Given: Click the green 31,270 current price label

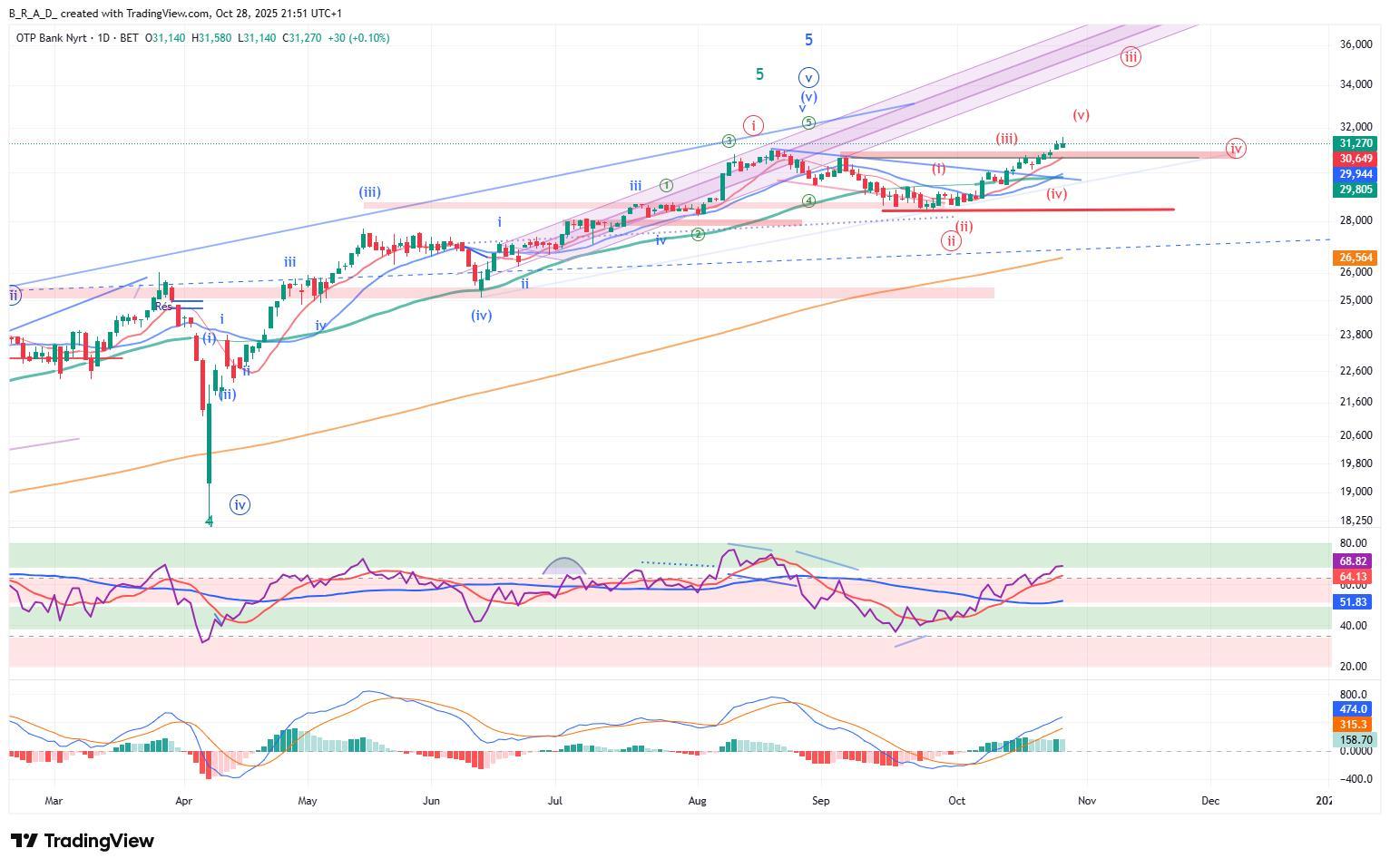Looking at the screenshot, I should 1356,143.
